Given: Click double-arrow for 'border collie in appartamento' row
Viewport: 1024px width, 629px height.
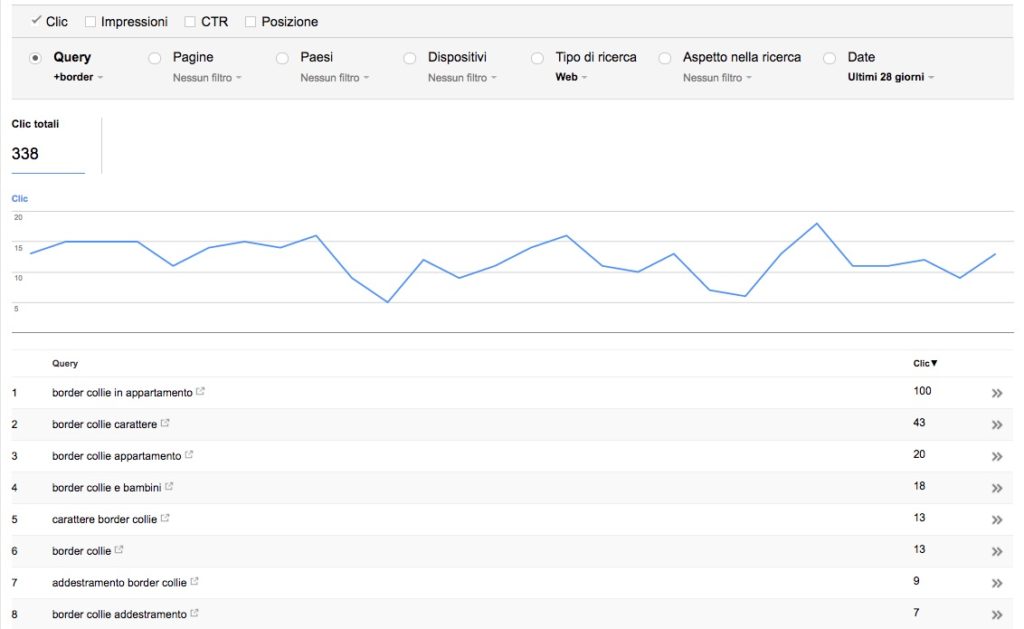Looking at the screenshot, I should point(997,393).
